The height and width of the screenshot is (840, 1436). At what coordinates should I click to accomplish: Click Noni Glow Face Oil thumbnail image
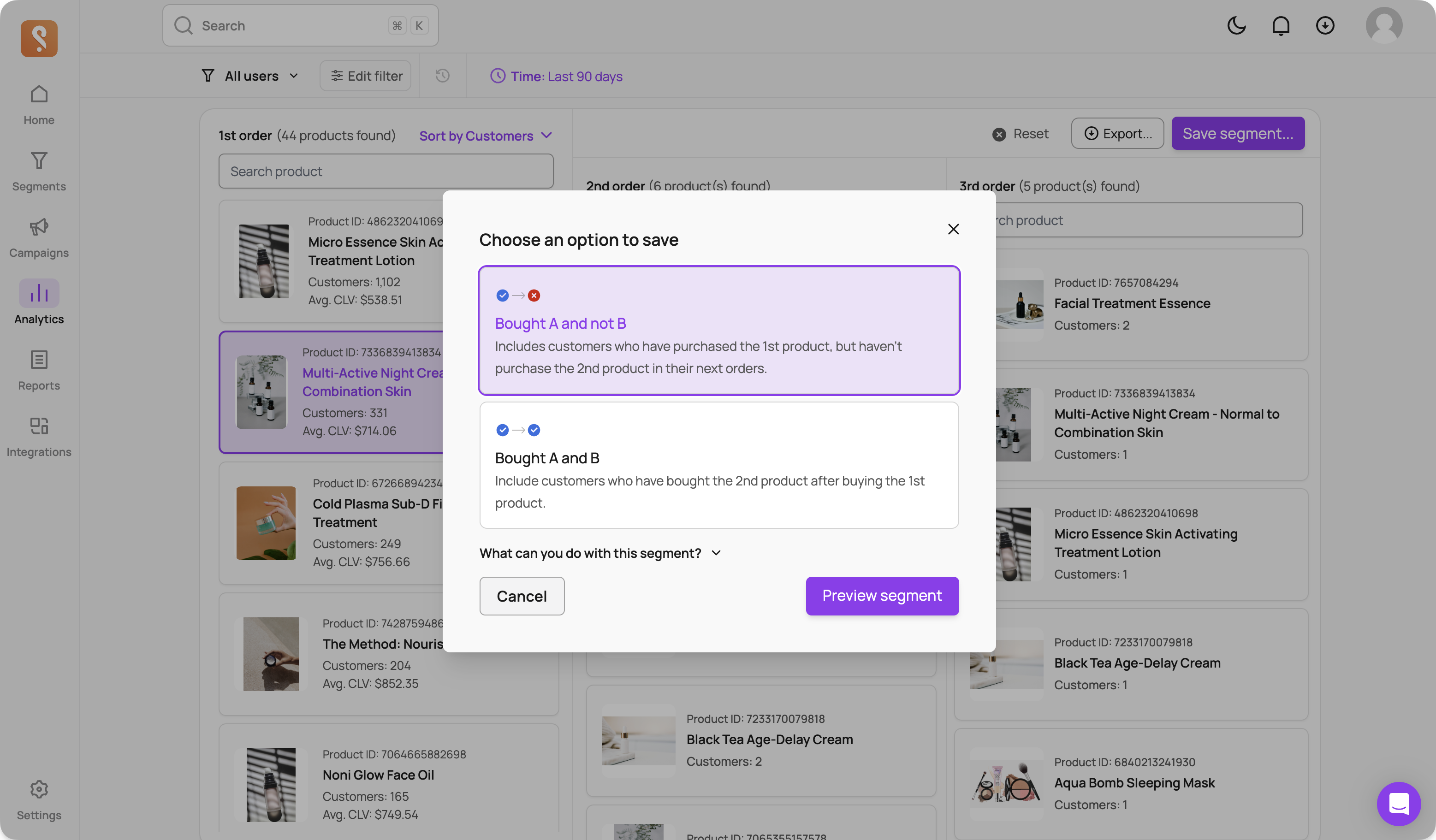click(271, 785)
